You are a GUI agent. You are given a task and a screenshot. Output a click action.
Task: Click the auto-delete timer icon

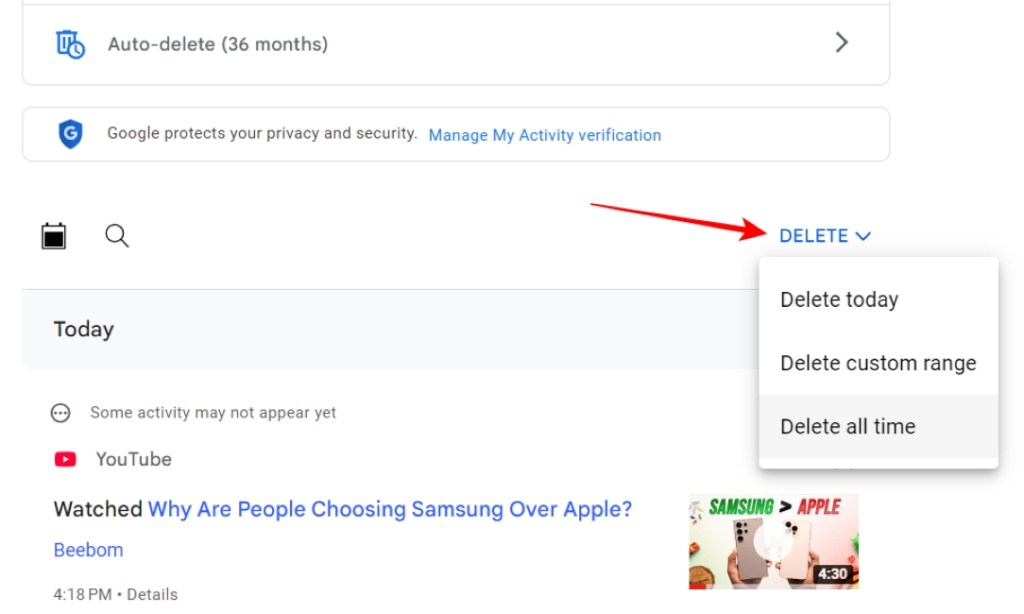68,43
